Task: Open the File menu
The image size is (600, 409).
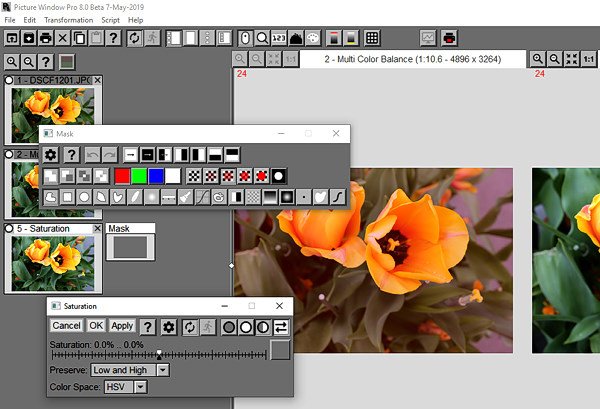Action: [x=10, y=20]
